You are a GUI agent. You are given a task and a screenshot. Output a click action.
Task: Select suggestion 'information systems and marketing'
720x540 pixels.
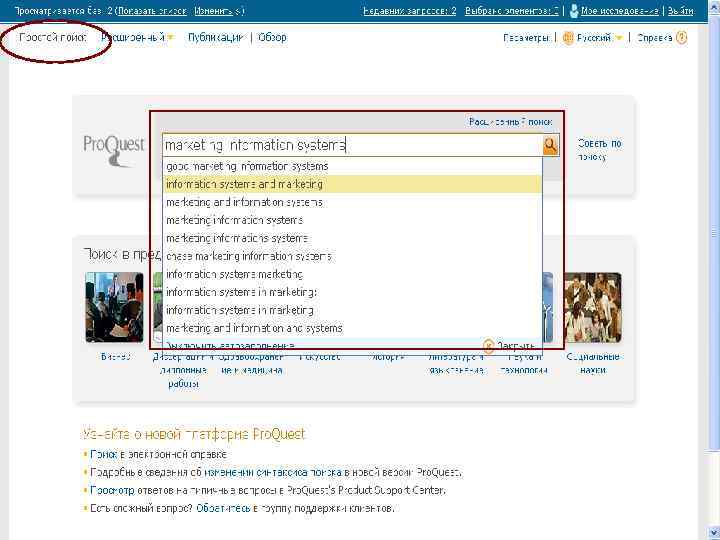click(x=352, y=184)
